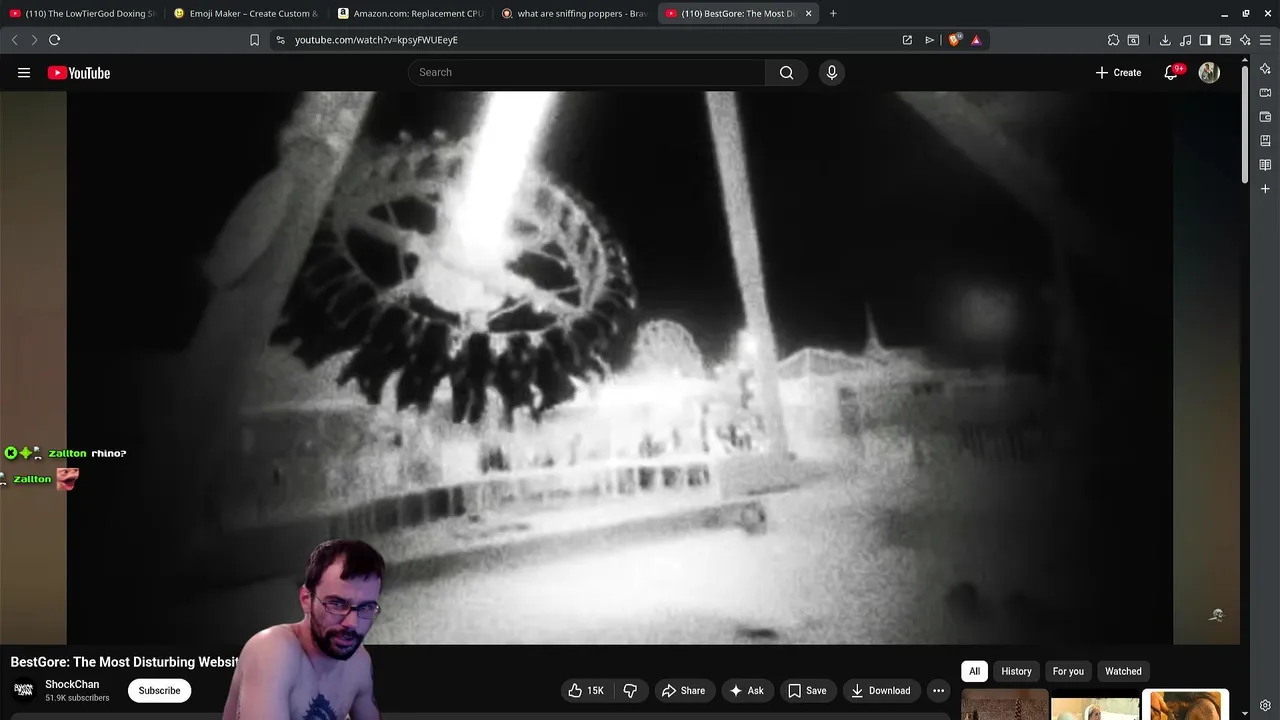Open the YouTube account avatar menu

point(1209,73)
